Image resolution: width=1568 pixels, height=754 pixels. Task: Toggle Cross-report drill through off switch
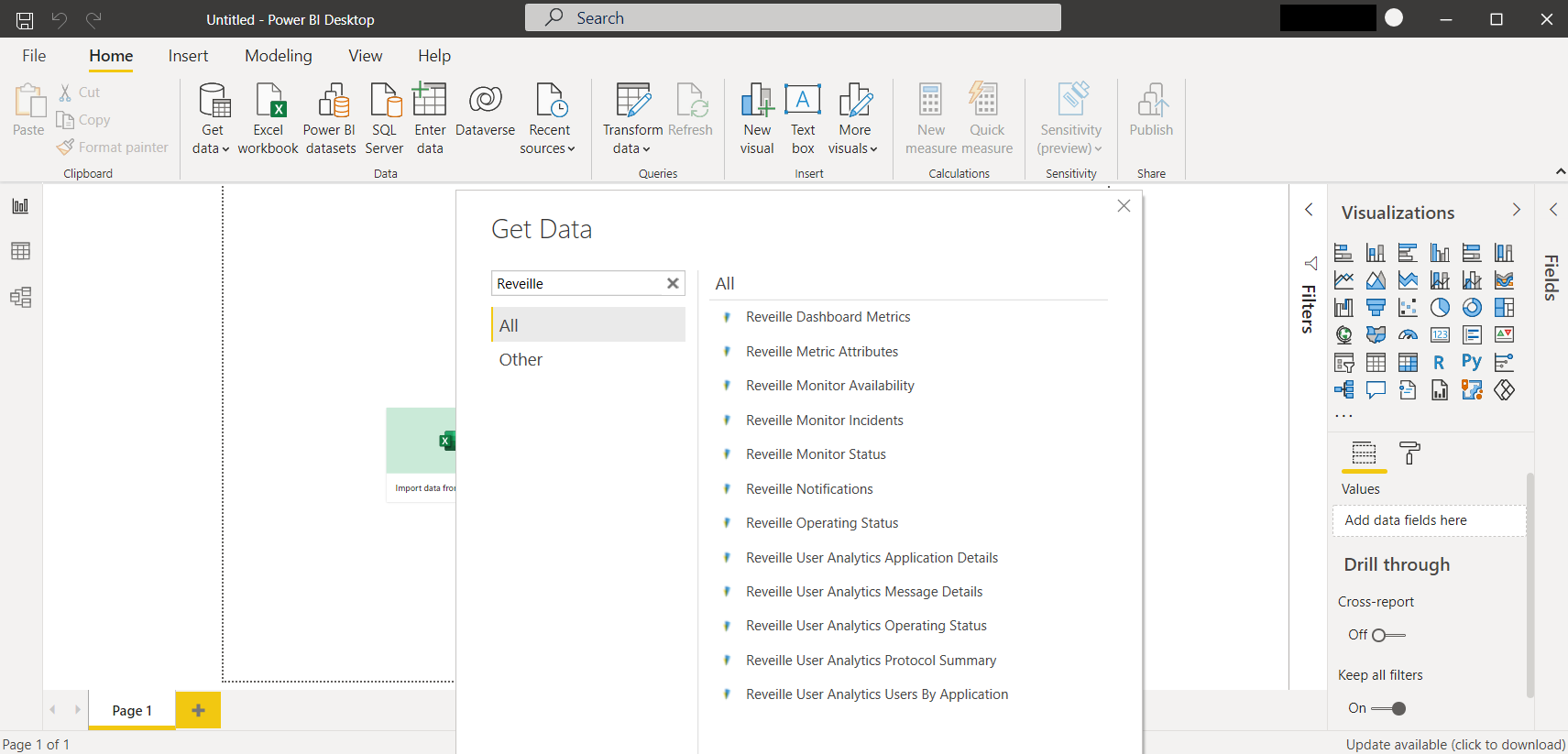point(1388,635)
